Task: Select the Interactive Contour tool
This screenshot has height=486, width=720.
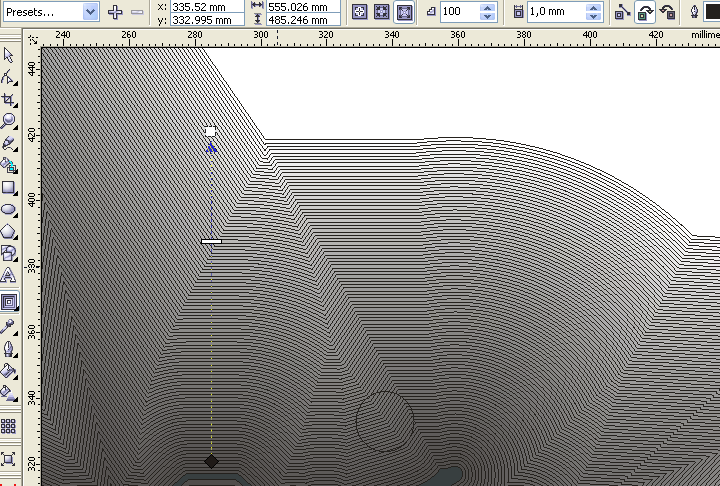Action: [9, 302]
